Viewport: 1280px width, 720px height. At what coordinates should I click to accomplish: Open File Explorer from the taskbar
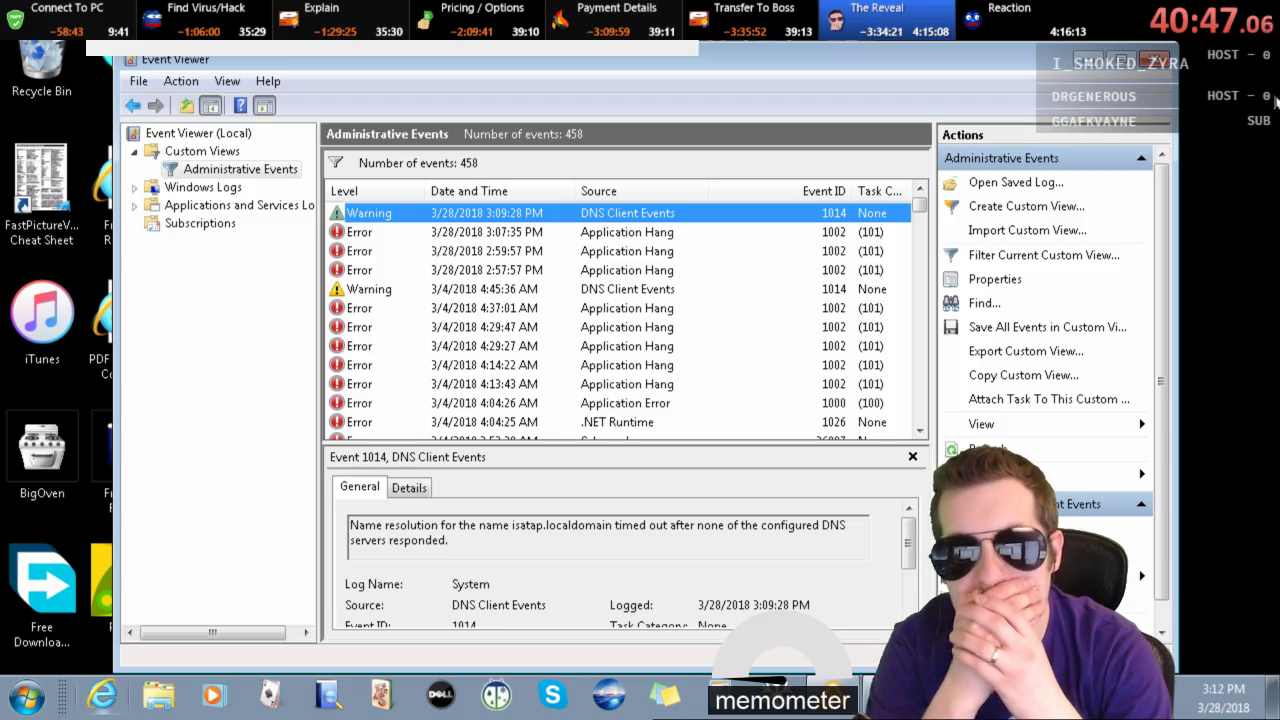pyautogui.click(x=158, y=695)
